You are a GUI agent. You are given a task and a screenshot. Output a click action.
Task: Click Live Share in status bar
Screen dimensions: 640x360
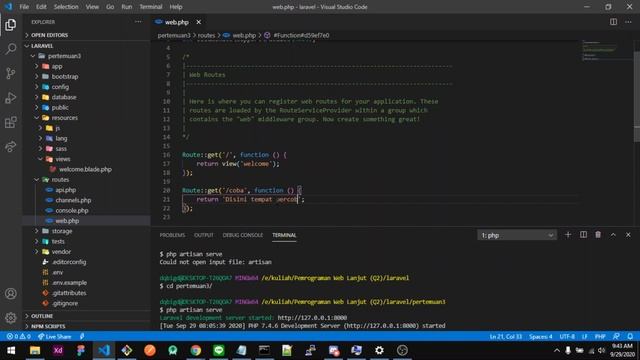[x=55, y=336]
